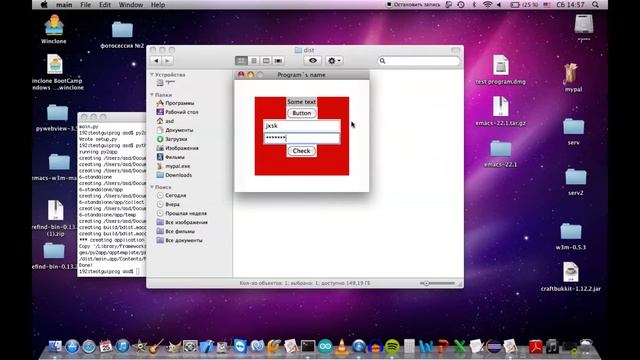This screenshot has height=360, width=640.
Task: Open the main application menu
Action: coord(64,5)
